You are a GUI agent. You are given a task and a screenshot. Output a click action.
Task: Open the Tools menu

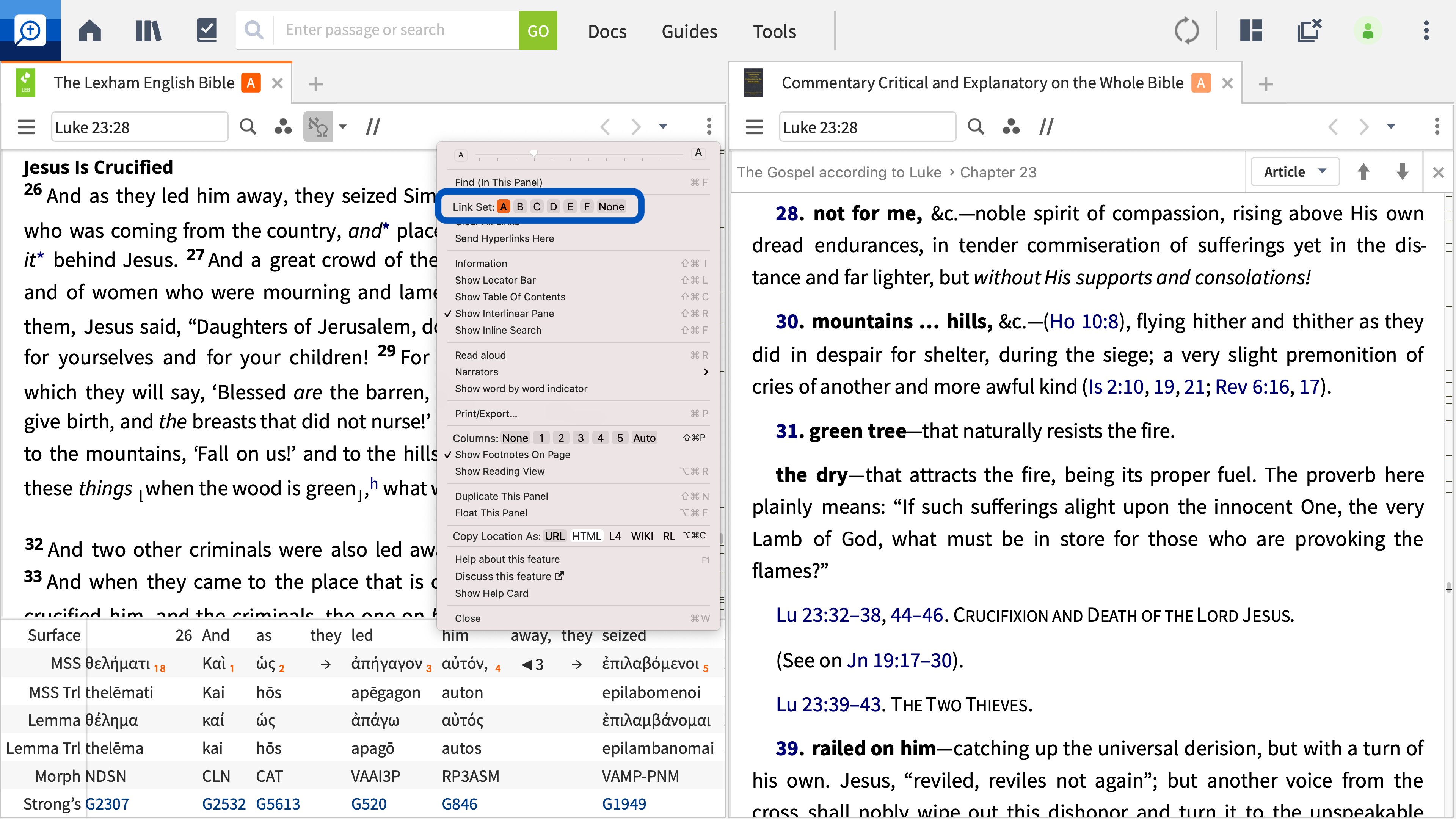pyautogui.click(x=774, y=31)
